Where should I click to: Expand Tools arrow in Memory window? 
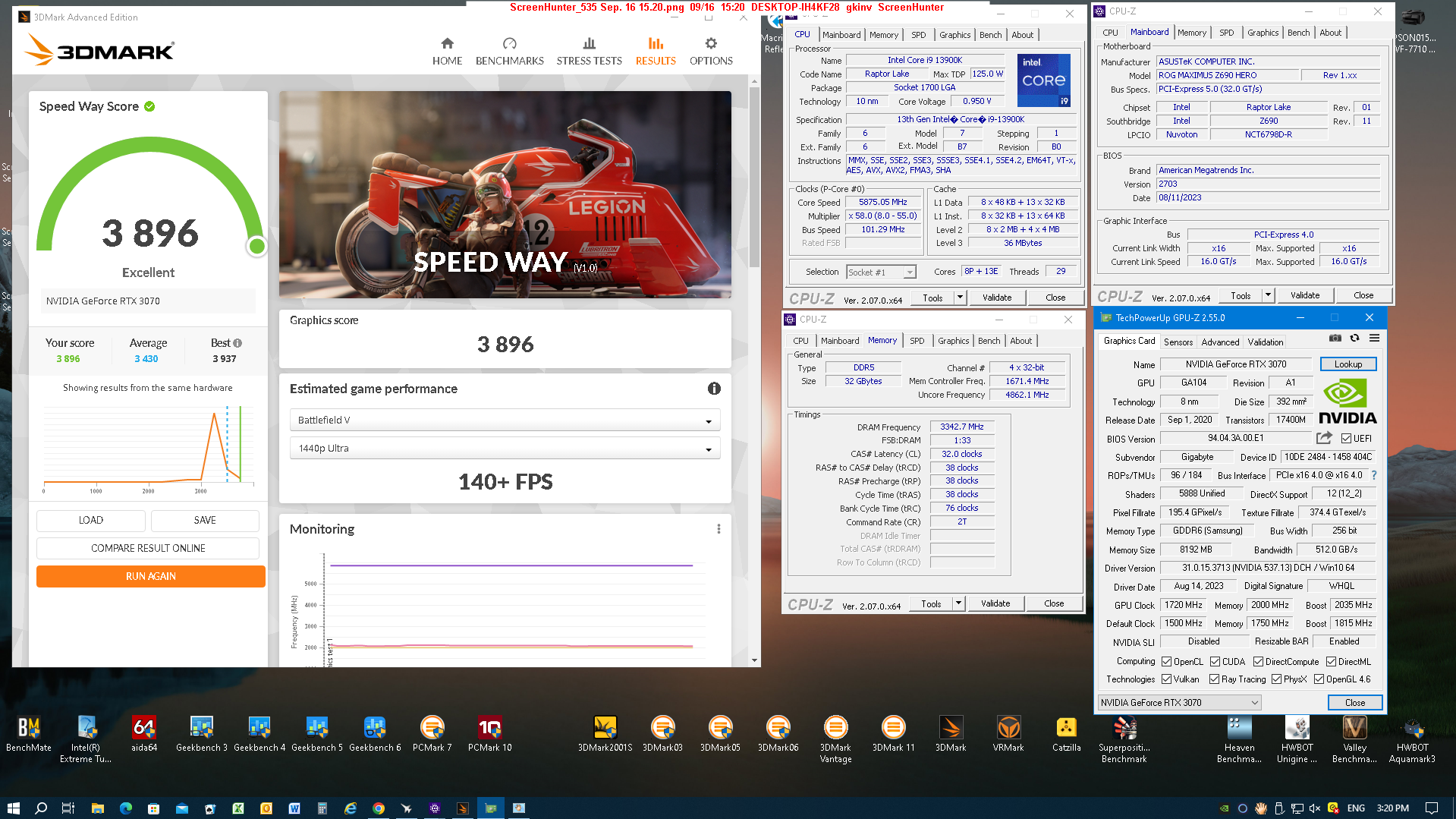click(x=958, y=603)
